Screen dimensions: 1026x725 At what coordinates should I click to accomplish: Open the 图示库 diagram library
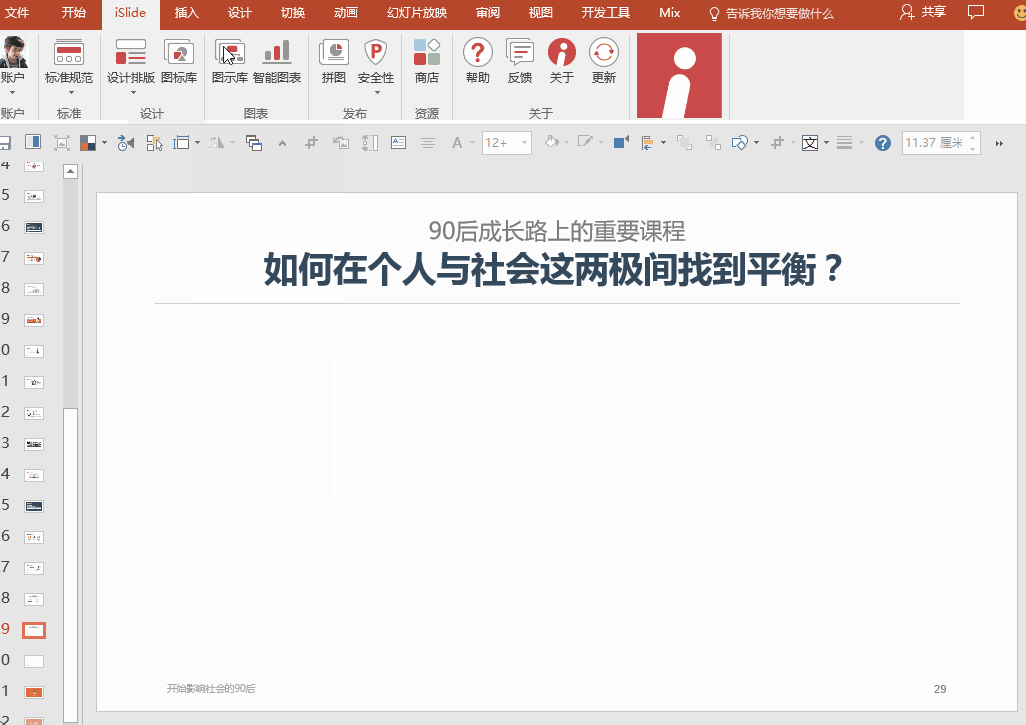pyautogui.click(x=230, y=61)
